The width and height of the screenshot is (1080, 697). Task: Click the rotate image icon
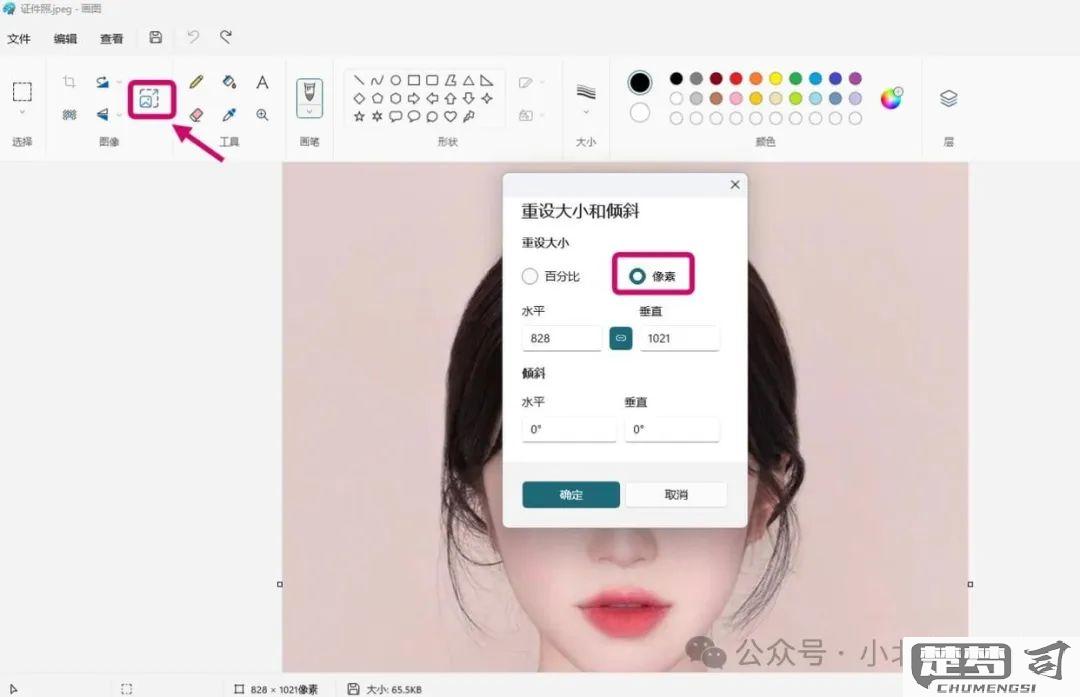tap(103, 82)
